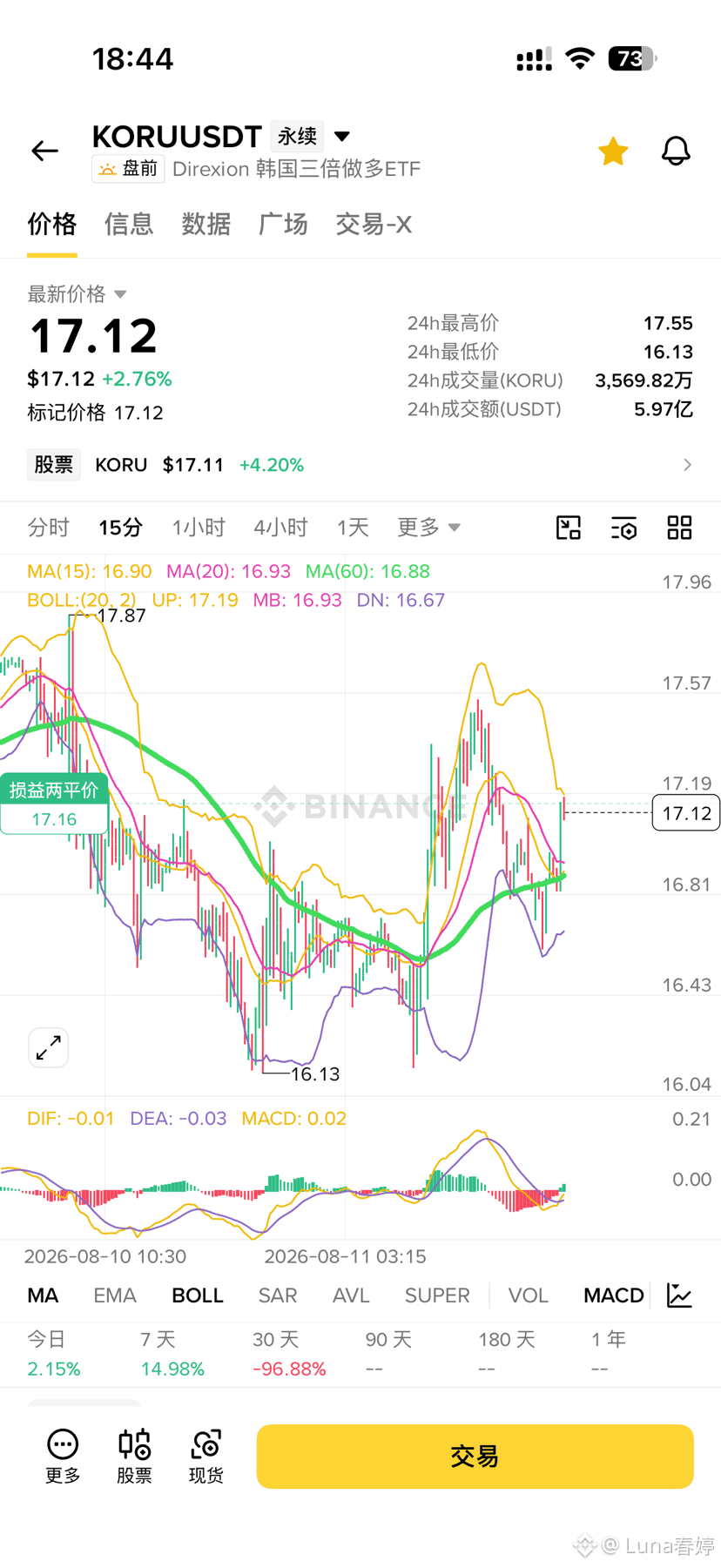This screenshot has width=721, height=1568.
Task: Toggle the MA indicator
Action: pos(43,1295)
